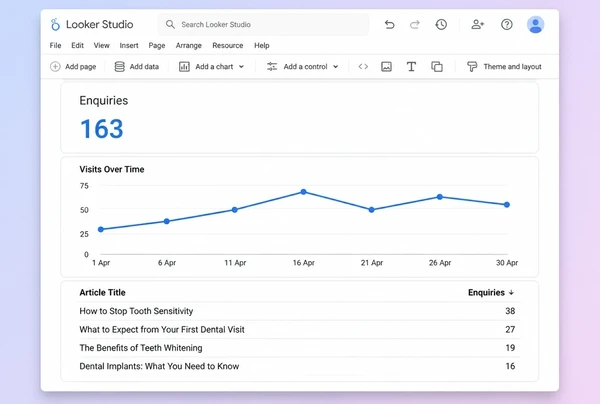Viewport: 600px width, 404px height.
Task: Open version history clock icon
Action: point(441,24)
